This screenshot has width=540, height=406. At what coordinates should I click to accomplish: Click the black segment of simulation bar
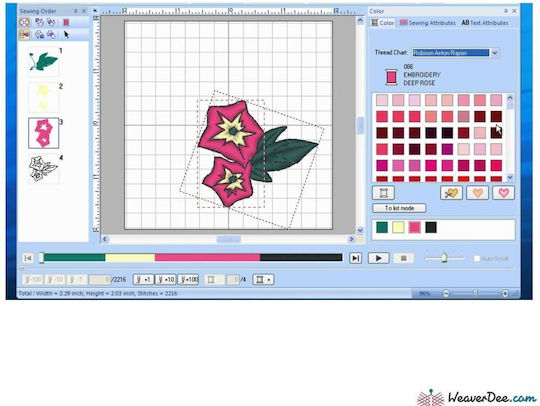(x=301, y=258)
